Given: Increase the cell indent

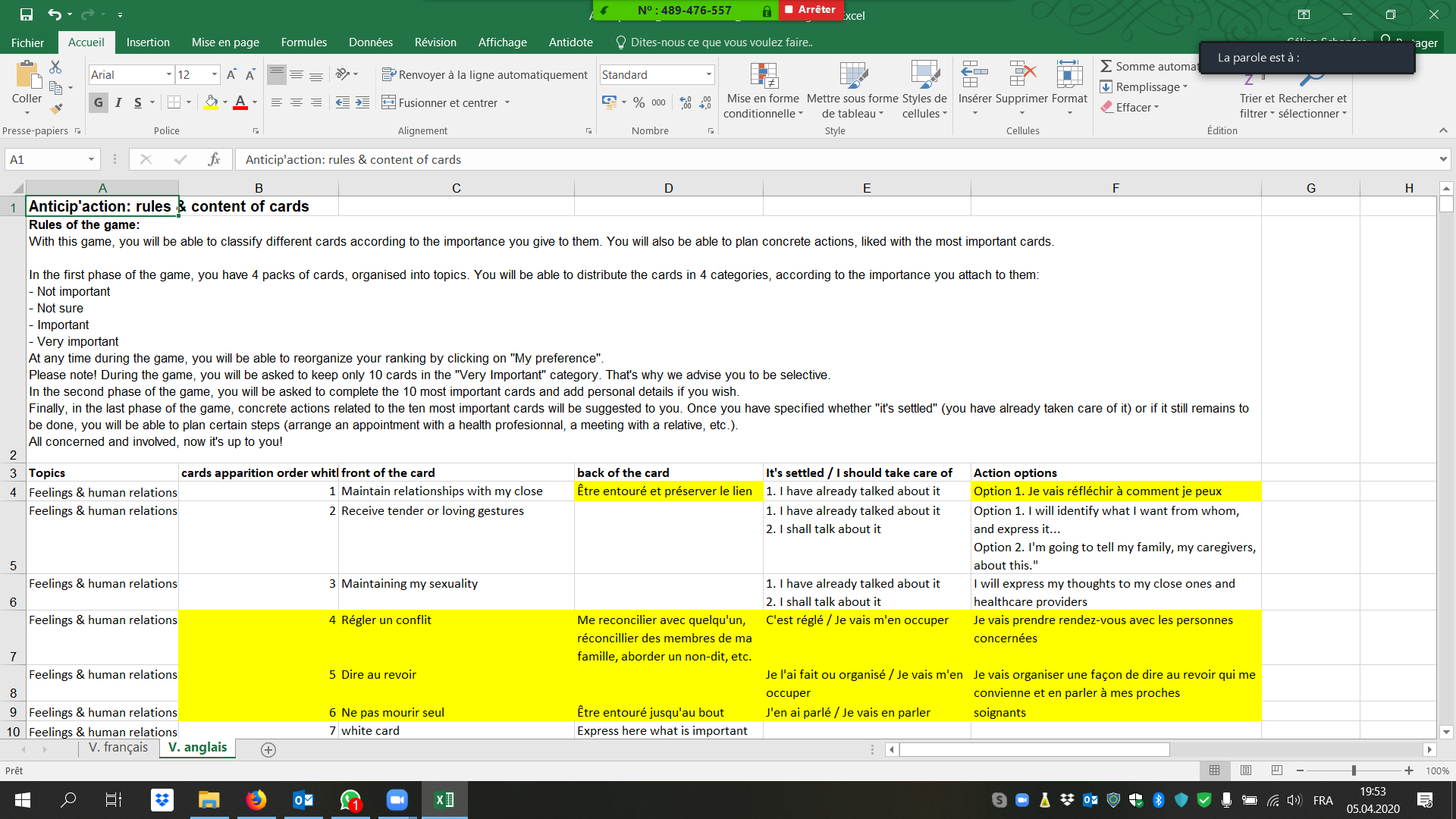Looking at the screenshot, I should pyautogui.click(x=362, y=102).
